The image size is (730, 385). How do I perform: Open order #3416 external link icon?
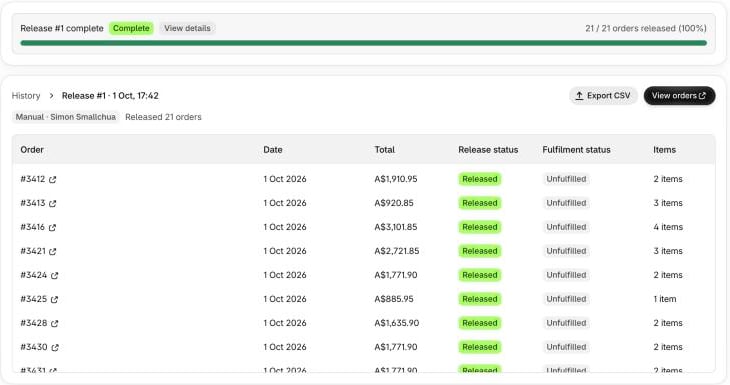point(52,228)
